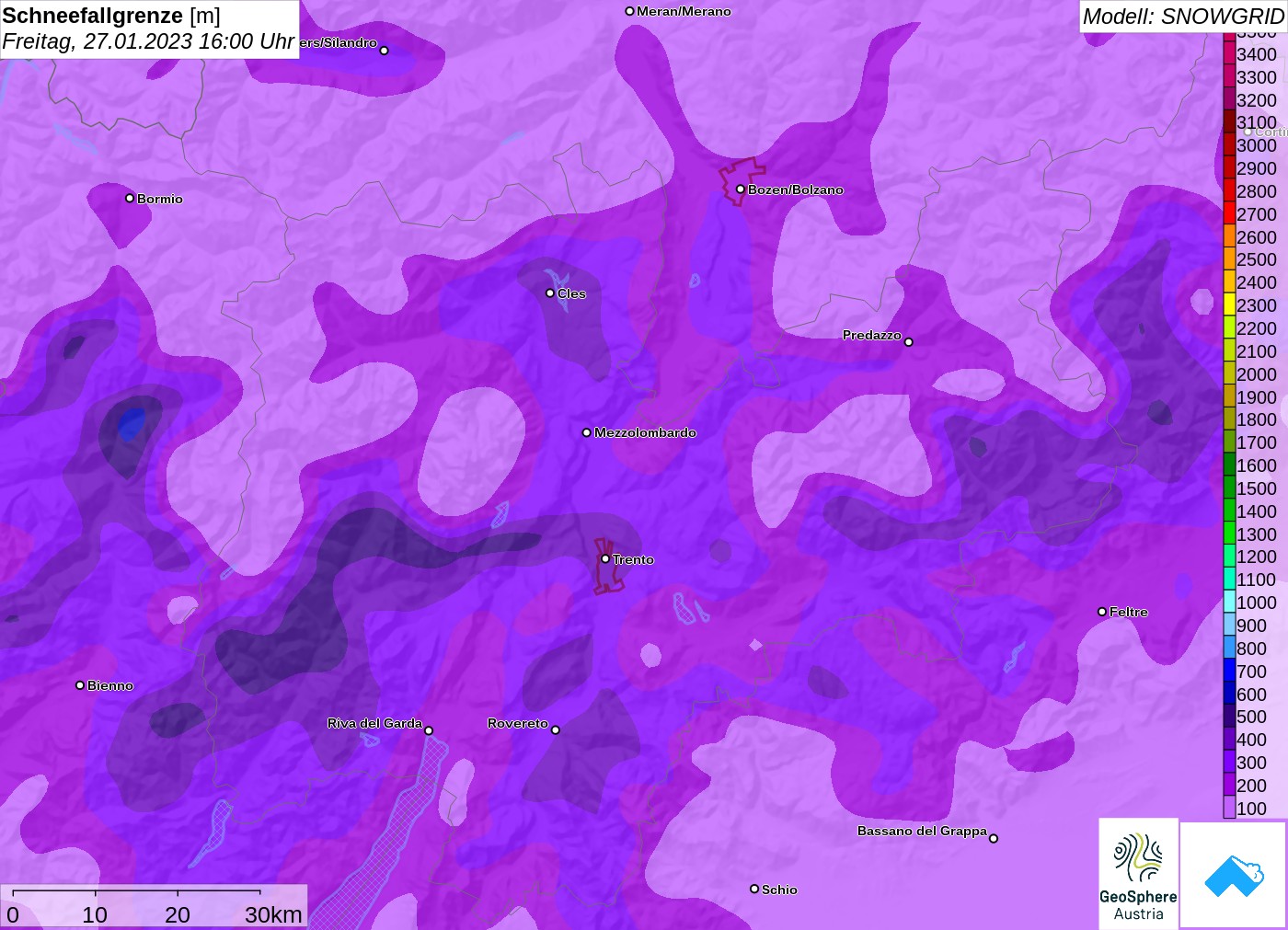Image resolution: width=1288 pixels, height=930 pixels.
Task: Click the Mezzolombardo marker dot
Action: 587,431
